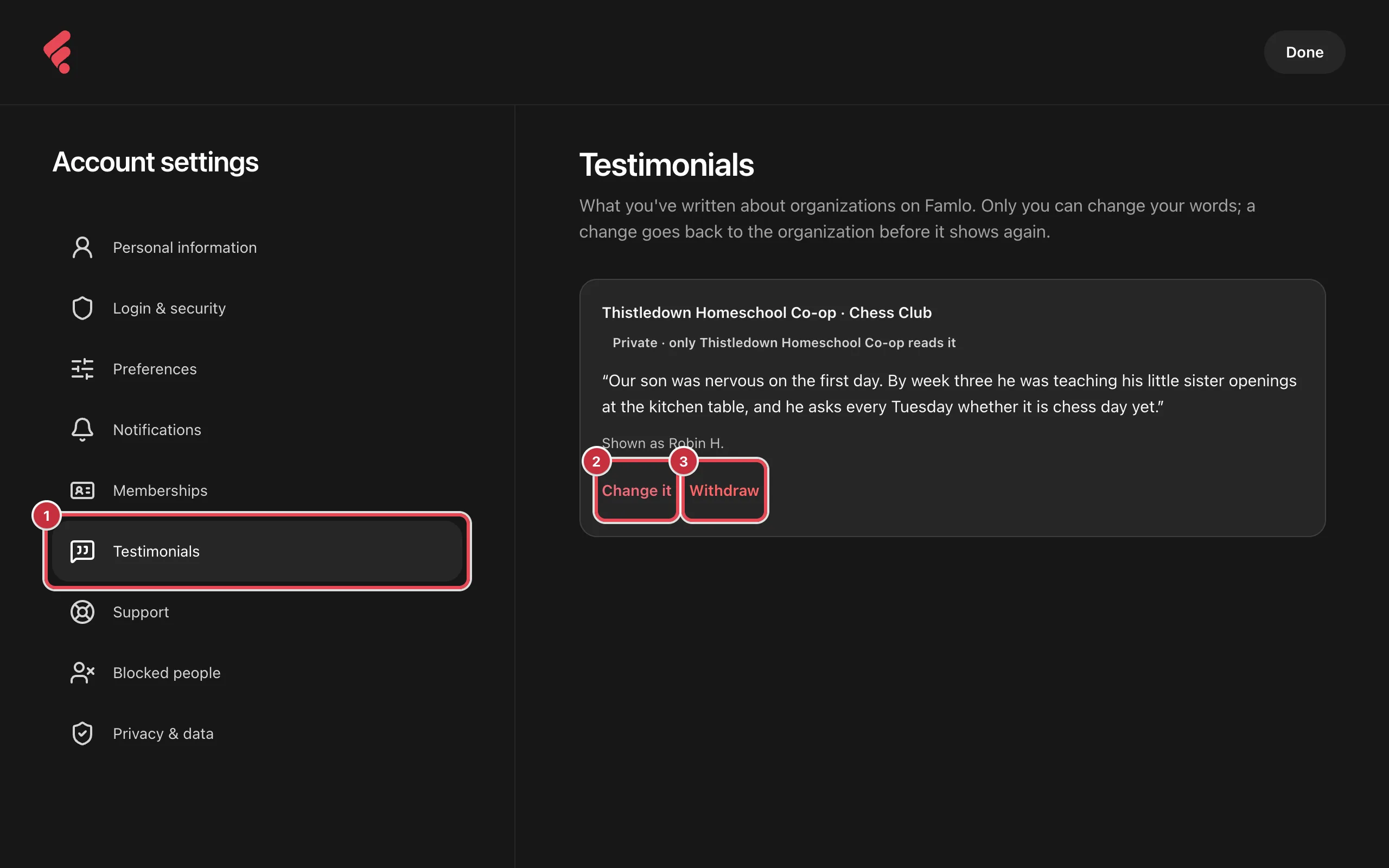Screen dimensions: 1389x868
Task: Withdraw the Chess Club testimonial
Action: pyautogui.click(x=724, y=490)
